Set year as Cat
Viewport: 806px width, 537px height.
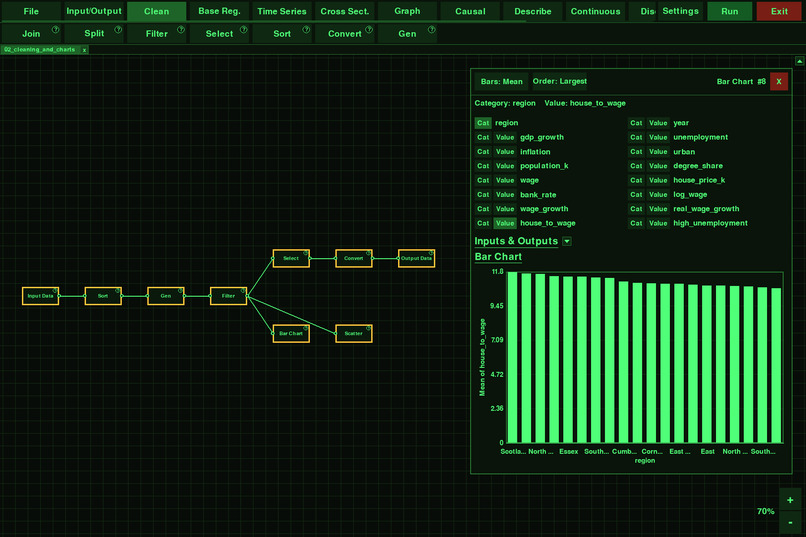click(x=636, y=123)
